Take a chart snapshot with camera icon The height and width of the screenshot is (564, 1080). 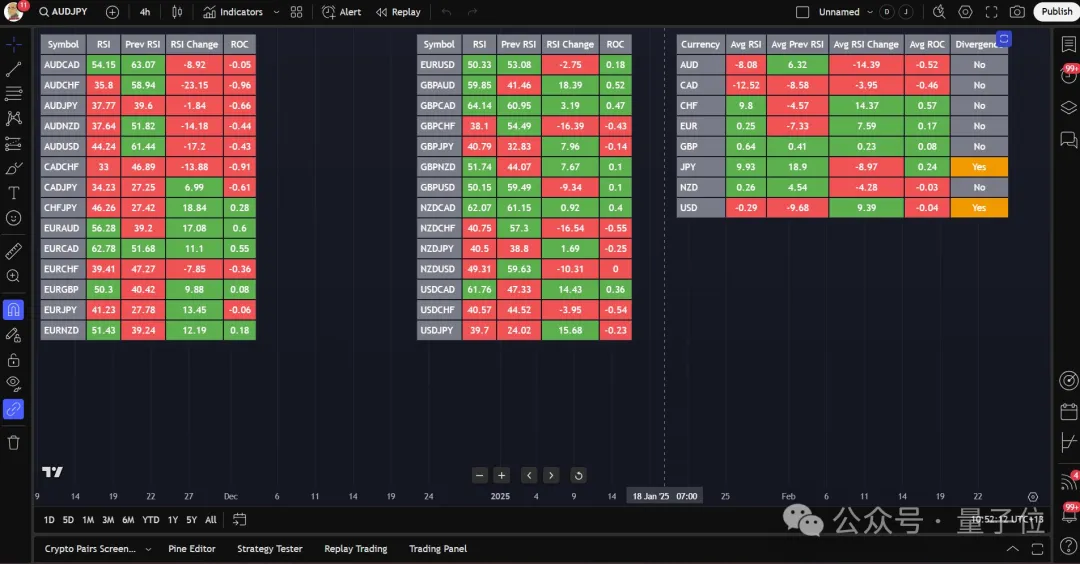pyautogui.click(x=1017, y=12)
